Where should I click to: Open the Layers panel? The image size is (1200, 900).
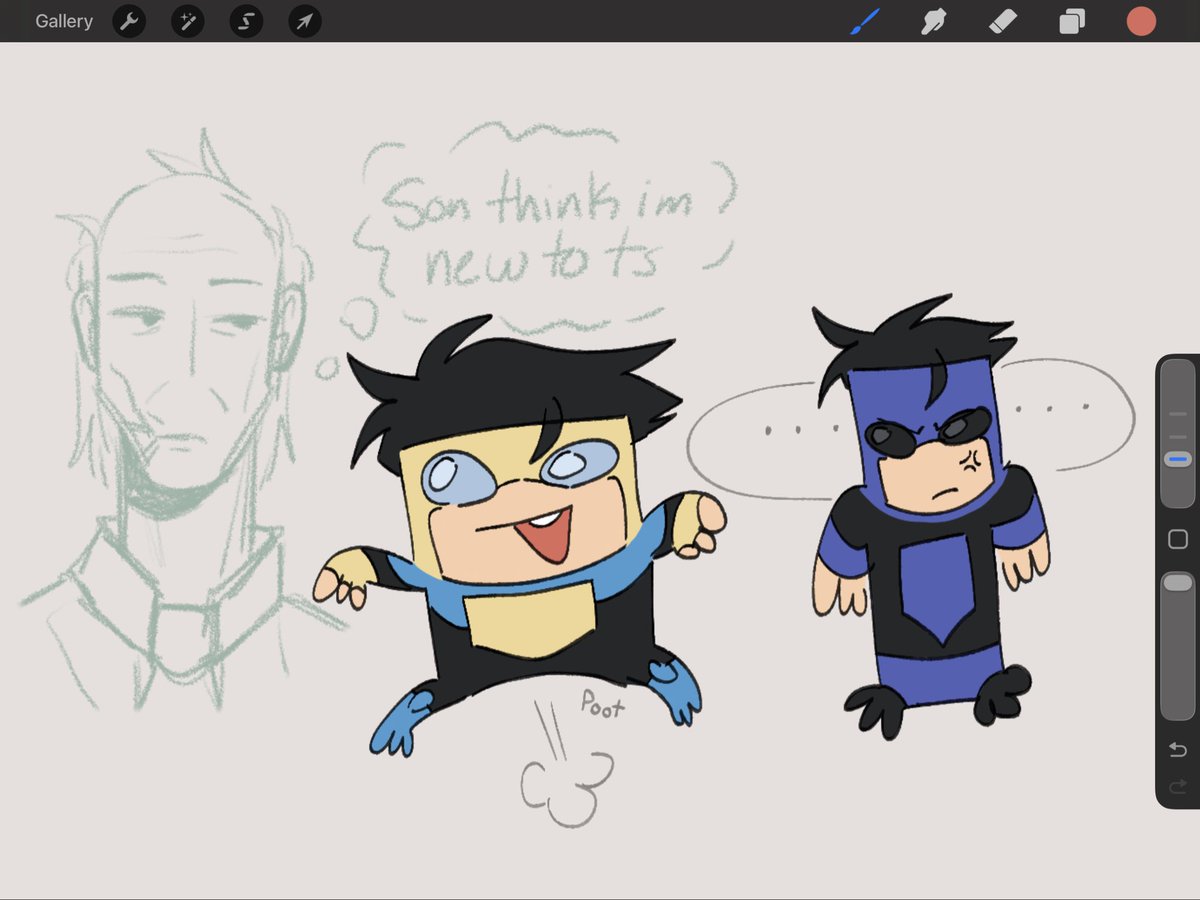tap(1072, 21)
